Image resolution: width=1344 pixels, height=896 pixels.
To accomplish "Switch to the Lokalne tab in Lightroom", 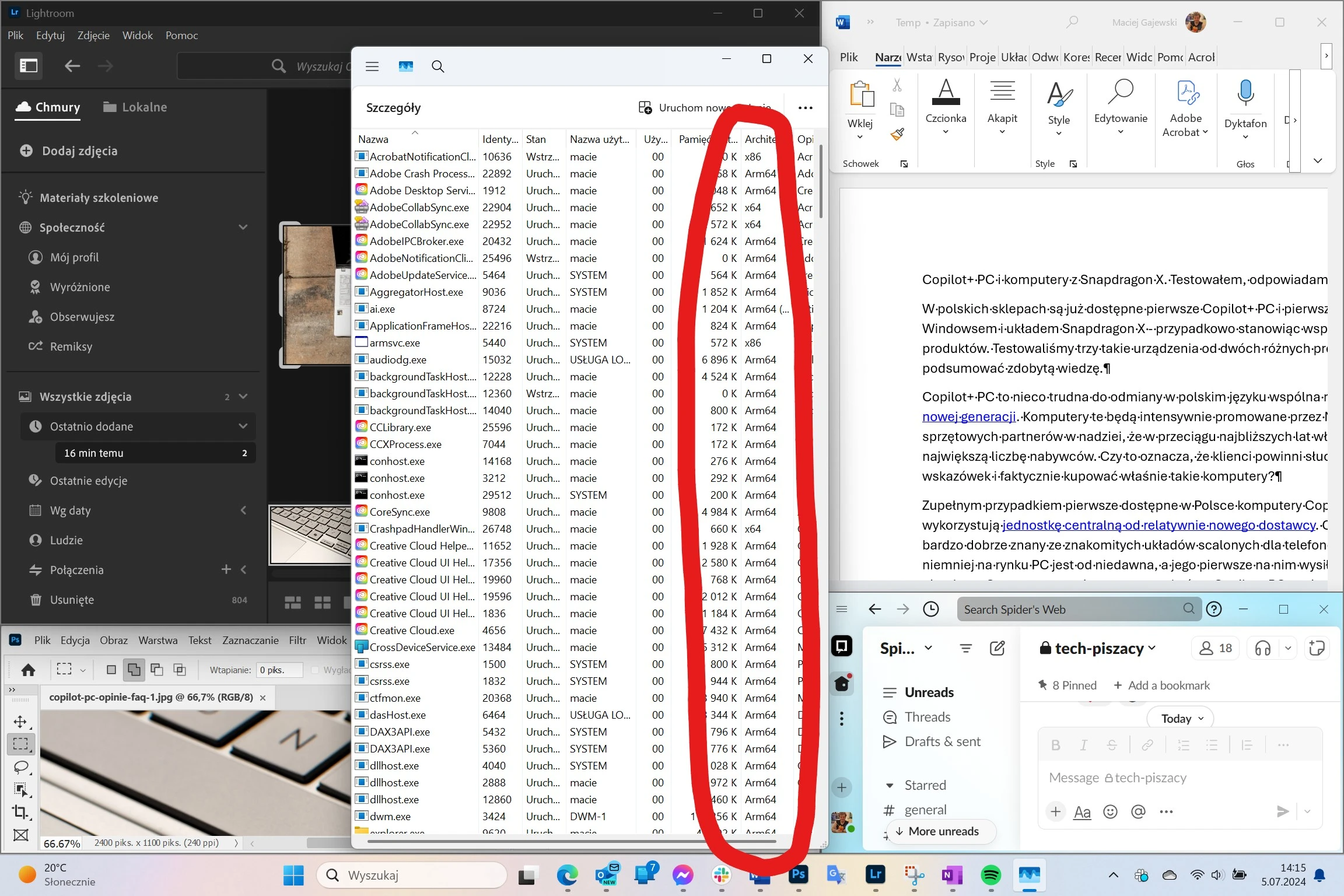I will click(135, 107).
